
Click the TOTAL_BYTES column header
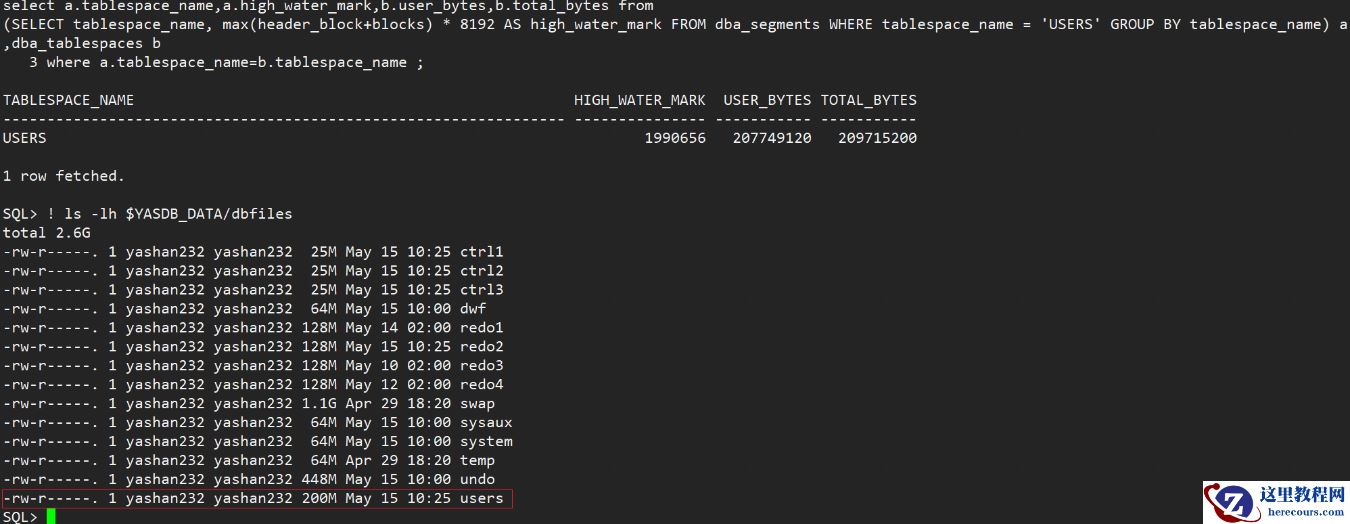click(x=868, y=100)
